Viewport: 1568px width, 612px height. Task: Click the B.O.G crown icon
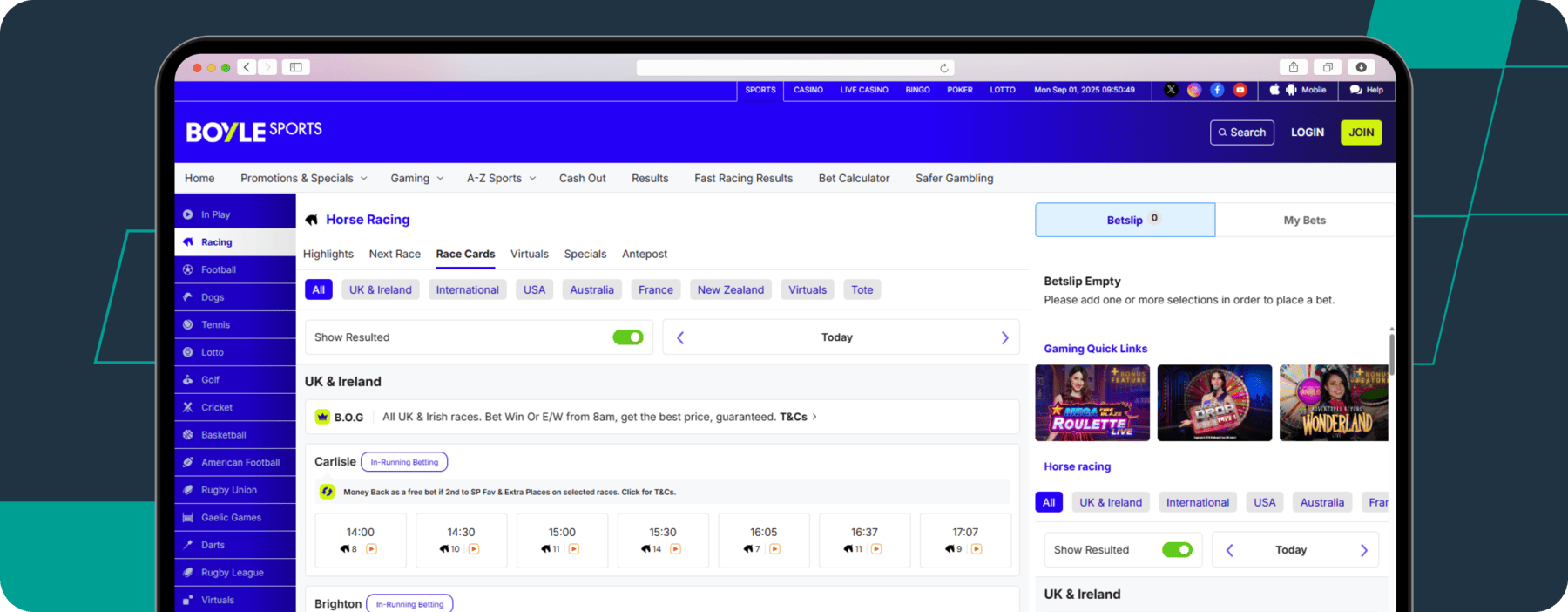click(x=322, y=417)
